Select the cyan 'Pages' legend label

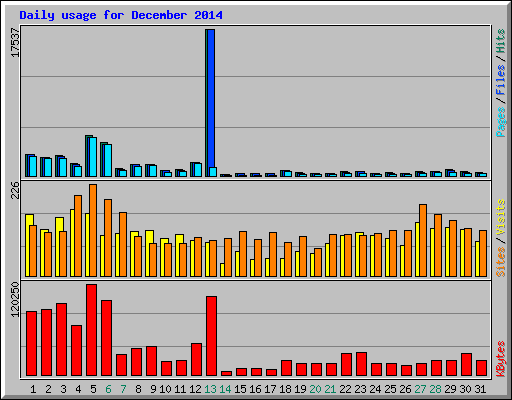[x=500, y=122]
